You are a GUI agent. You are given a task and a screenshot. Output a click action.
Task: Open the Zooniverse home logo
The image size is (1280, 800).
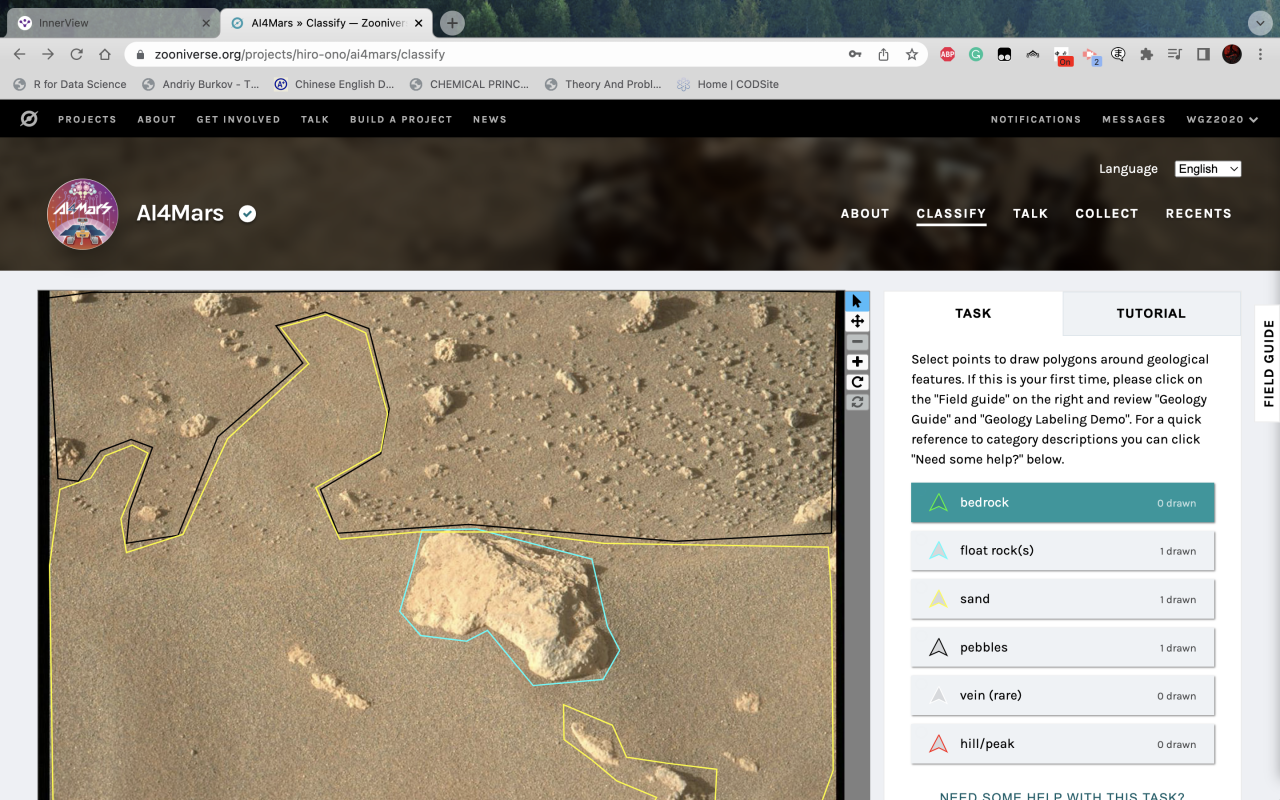tap(29, 119)
